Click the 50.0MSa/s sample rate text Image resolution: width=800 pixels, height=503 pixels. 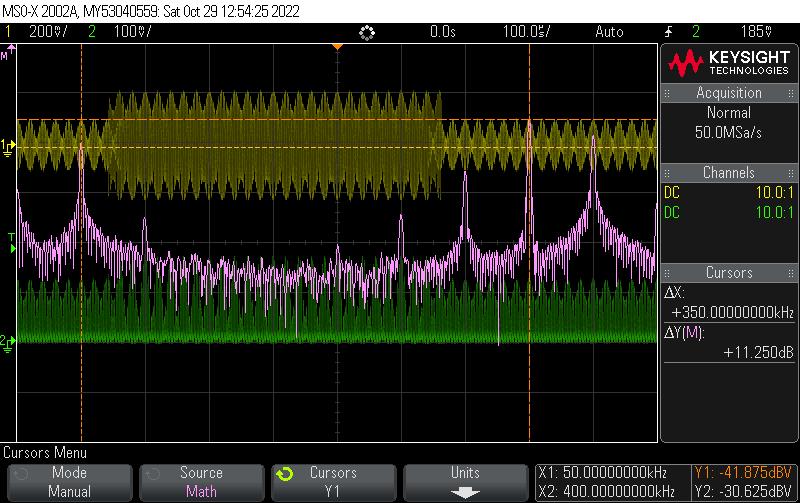(x=728, y=133)
